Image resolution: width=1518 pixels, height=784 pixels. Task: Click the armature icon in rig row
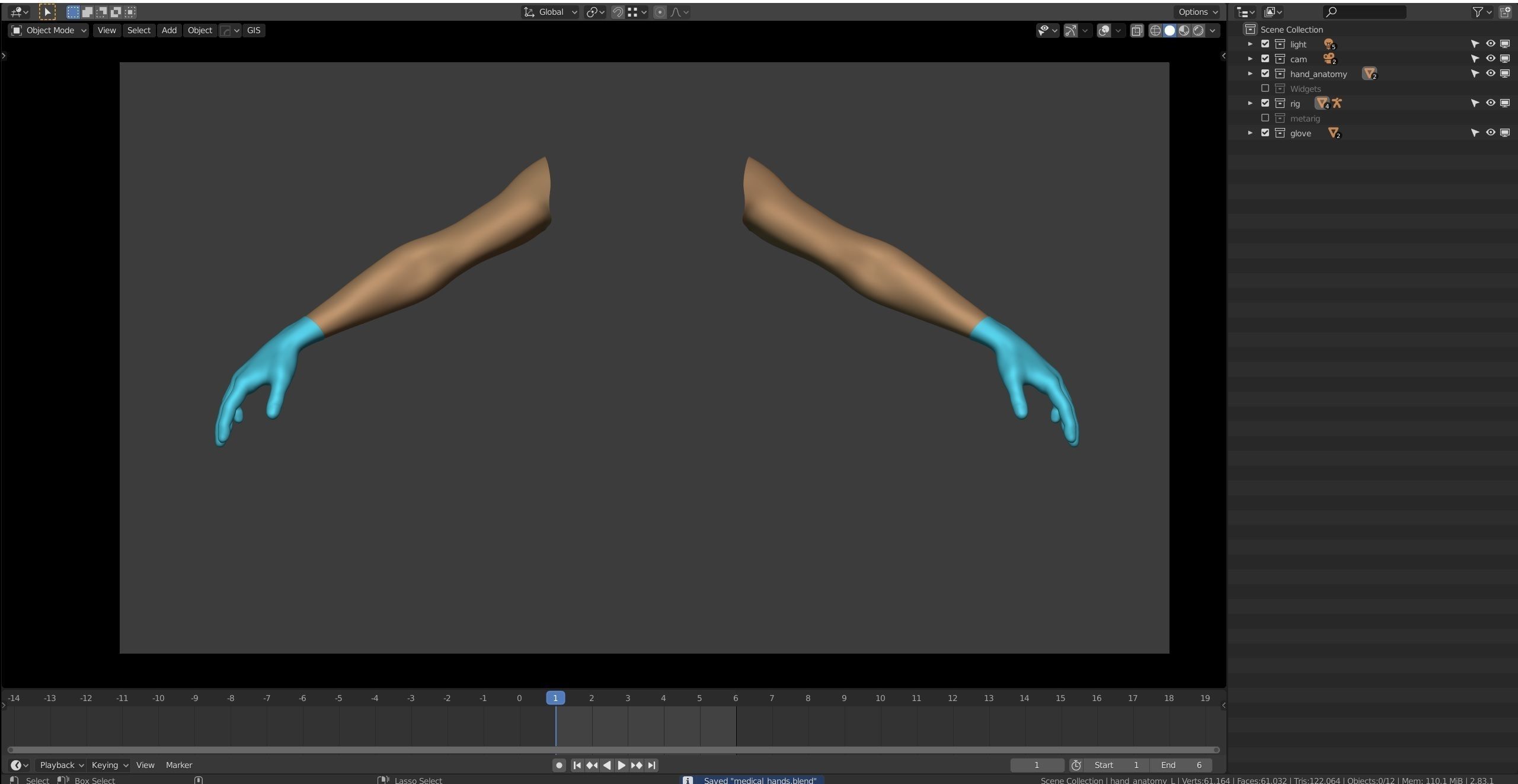1337,103
